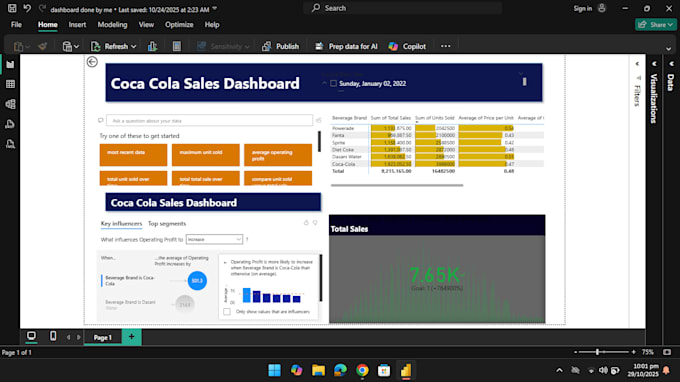Click the account avatar icon beside Sign in

tap(602, 8)
